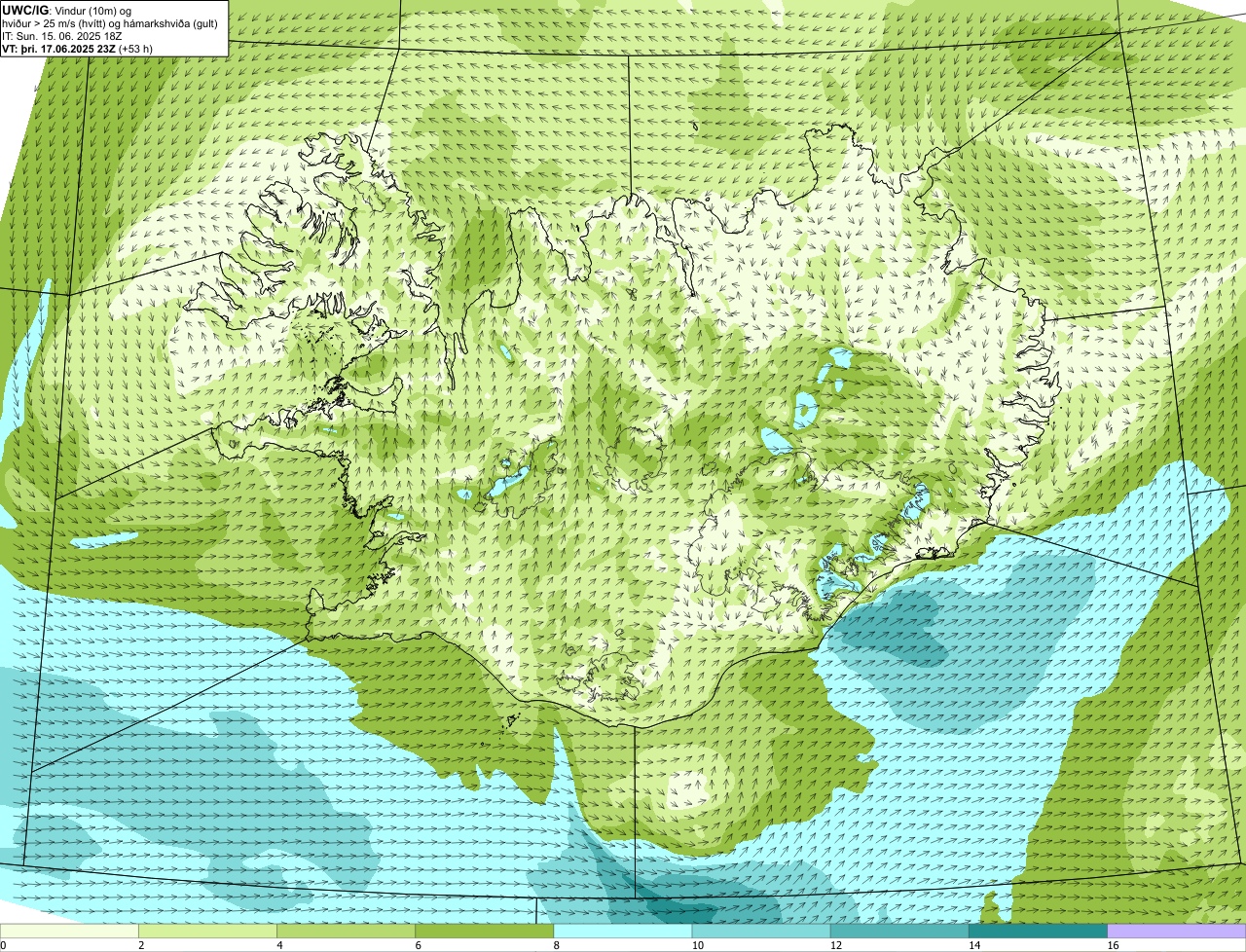Click the '0' label under the colorbar

click(3, 945)
